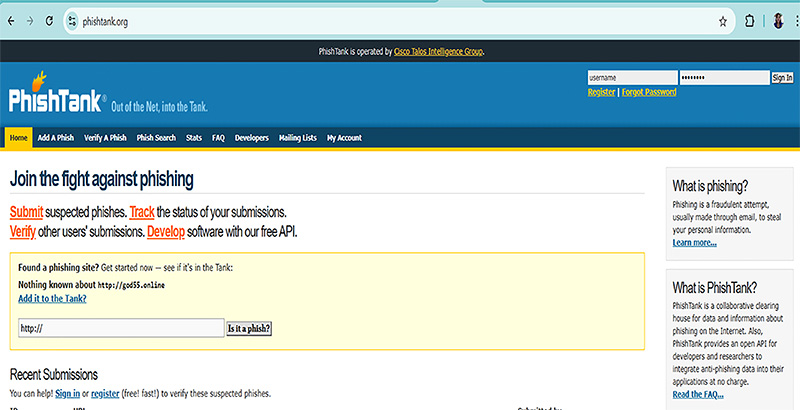Click the Verify link

23,232
